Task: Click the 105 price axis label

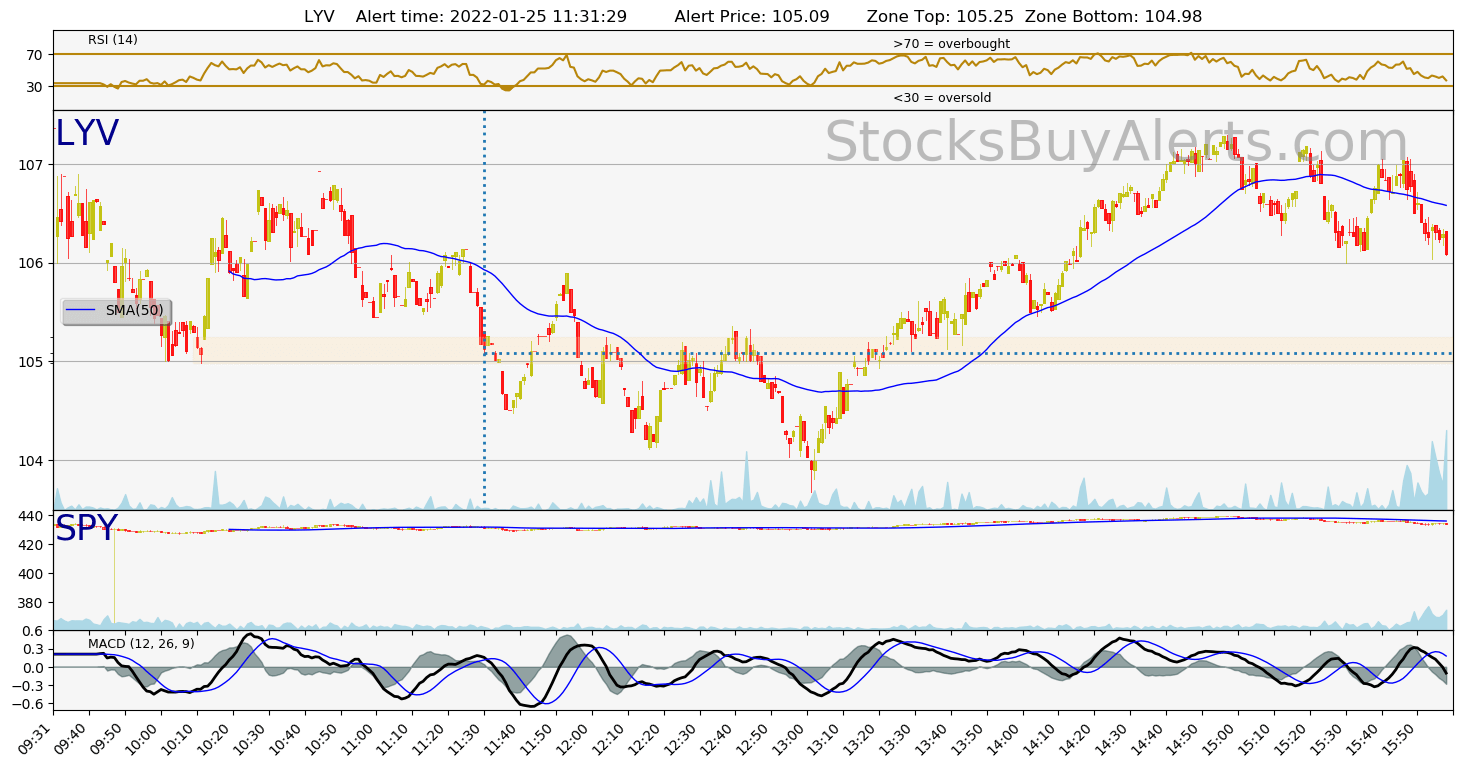Action: coord(32,362)
